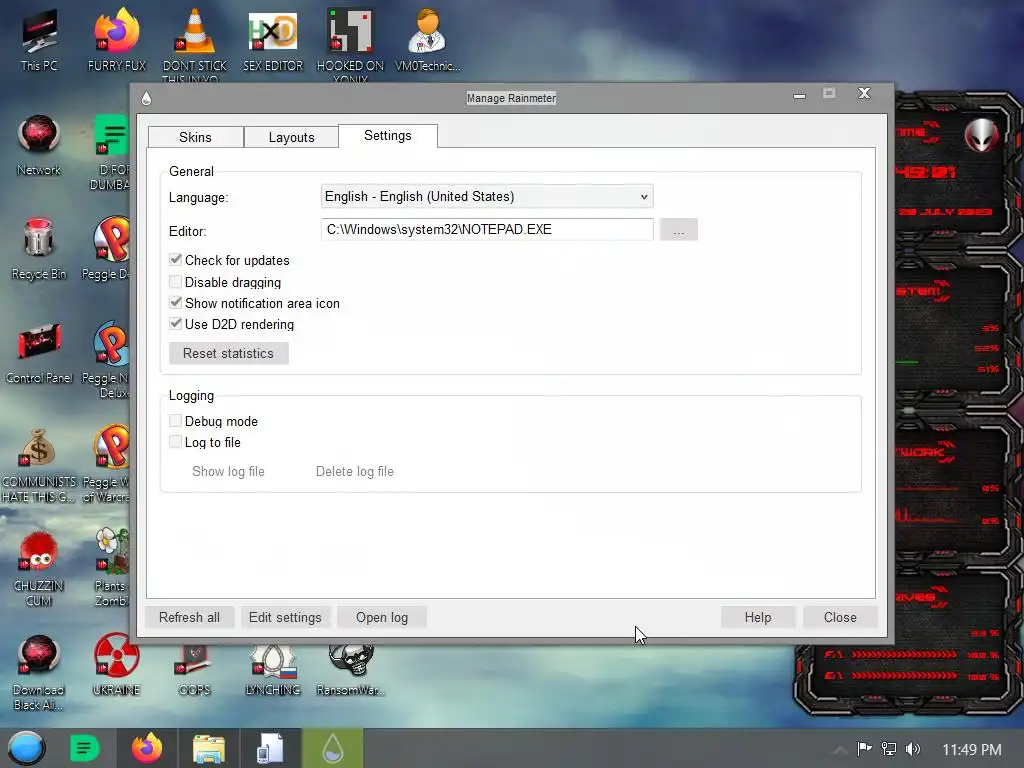Toggle Use D2D rendering checkbox
Image resolution: width=1024 pixels, height=768 pixels.
coord(175,323)
